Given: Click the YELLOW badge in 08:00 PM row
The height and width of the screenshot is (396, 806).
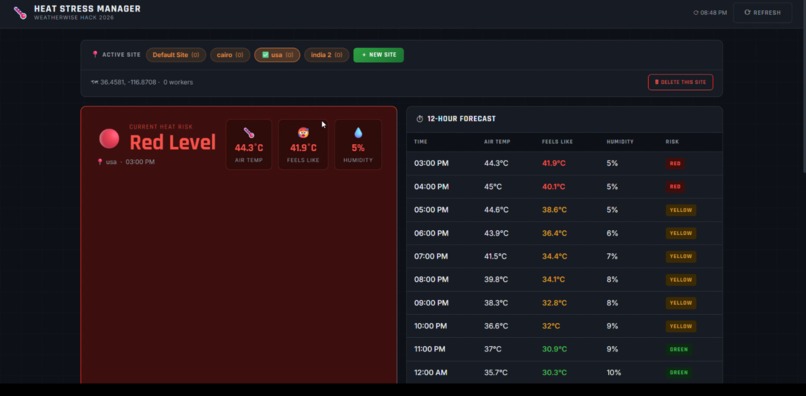Looking at the screenshot, I should pos(681,280).
